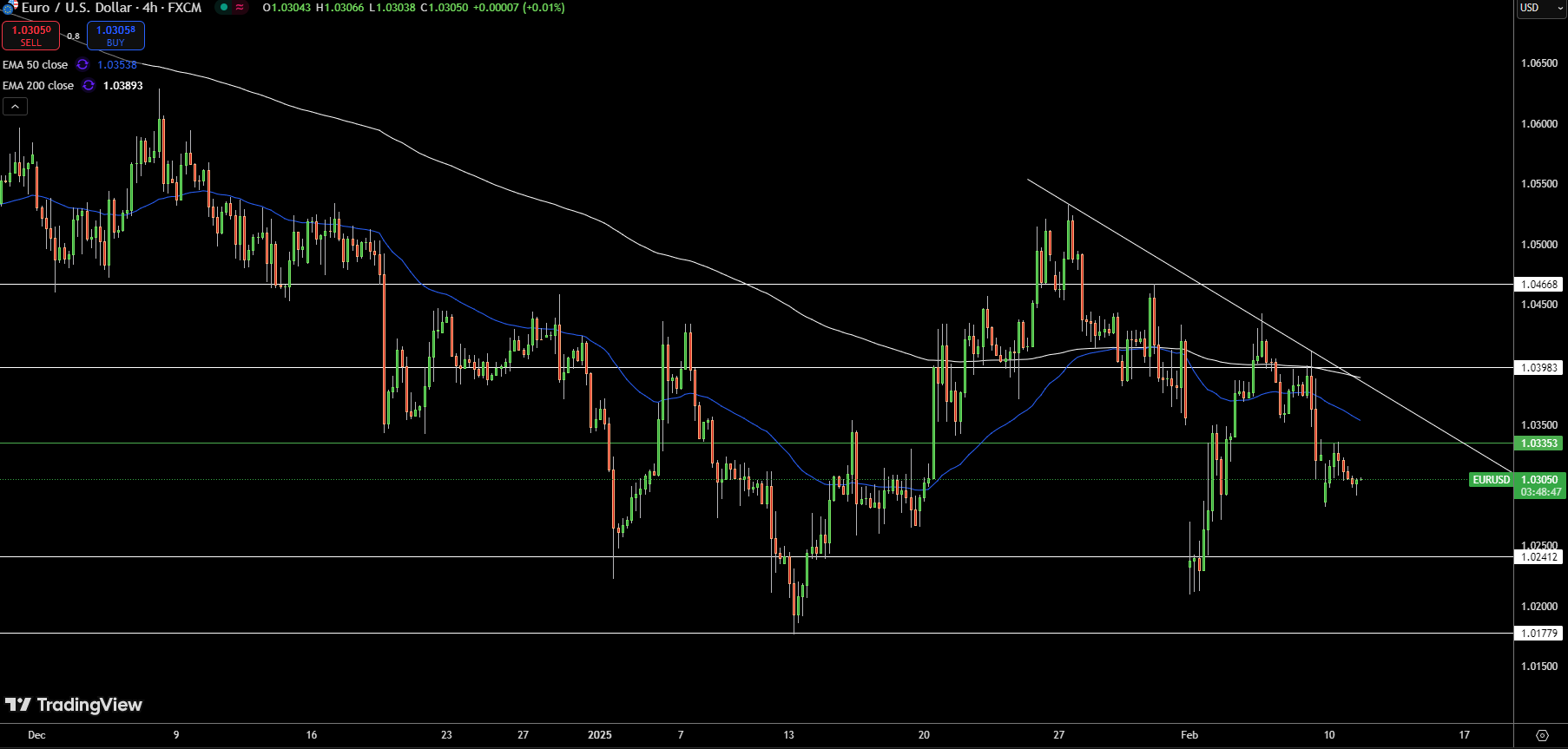The height and width of the screenshot is (749, 1568).
Task: Click the green EURUSD symbol tag
Action: (x=1491, y=480)
